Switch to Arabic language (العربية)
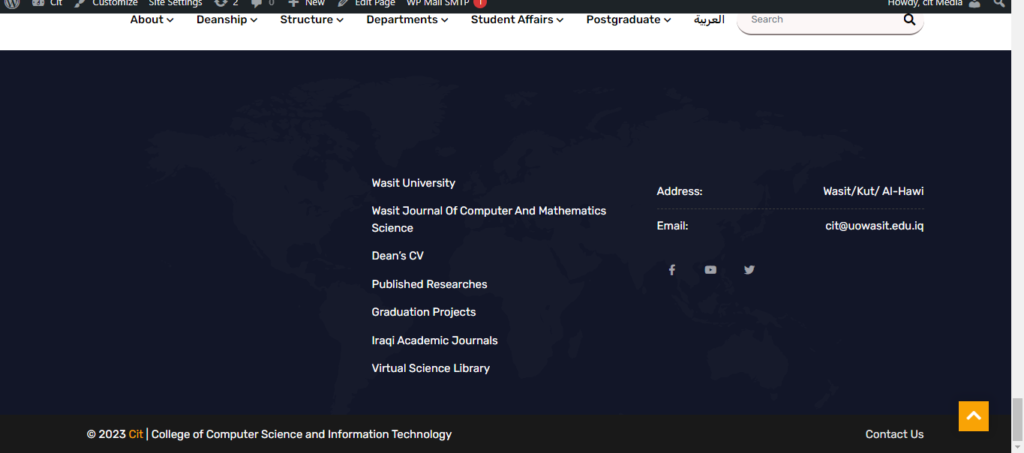Image resolution: width=1024 pixels, height=453 pixels. pos(709,20)
